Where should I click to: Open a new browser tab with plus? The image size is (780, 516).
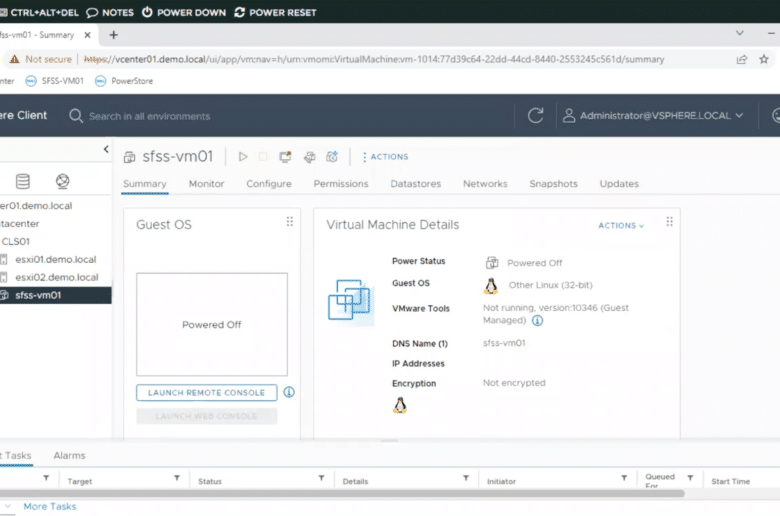113,35
